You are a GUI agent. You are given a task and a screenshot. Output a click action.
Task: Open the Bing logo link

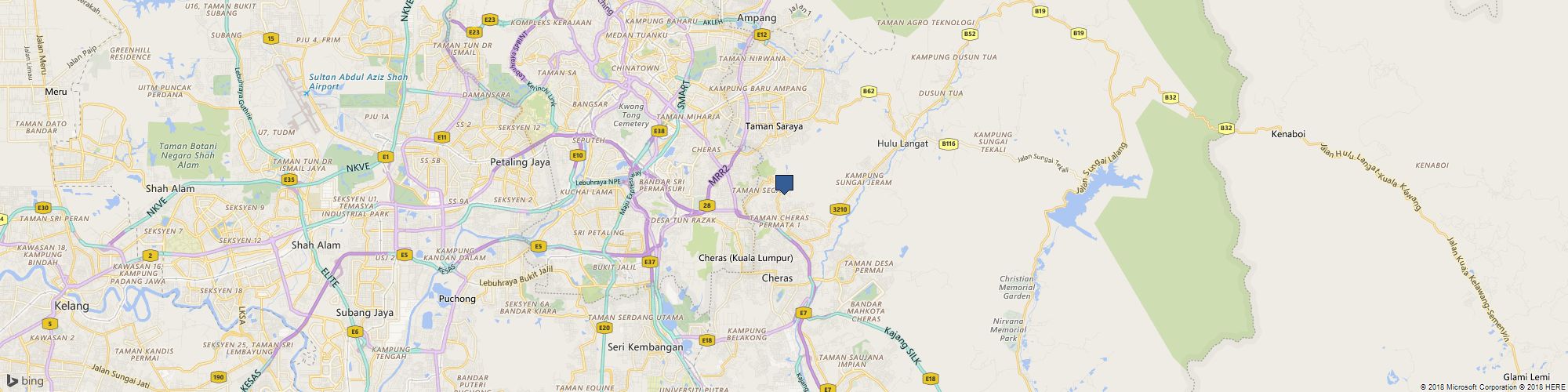point(25,382)
